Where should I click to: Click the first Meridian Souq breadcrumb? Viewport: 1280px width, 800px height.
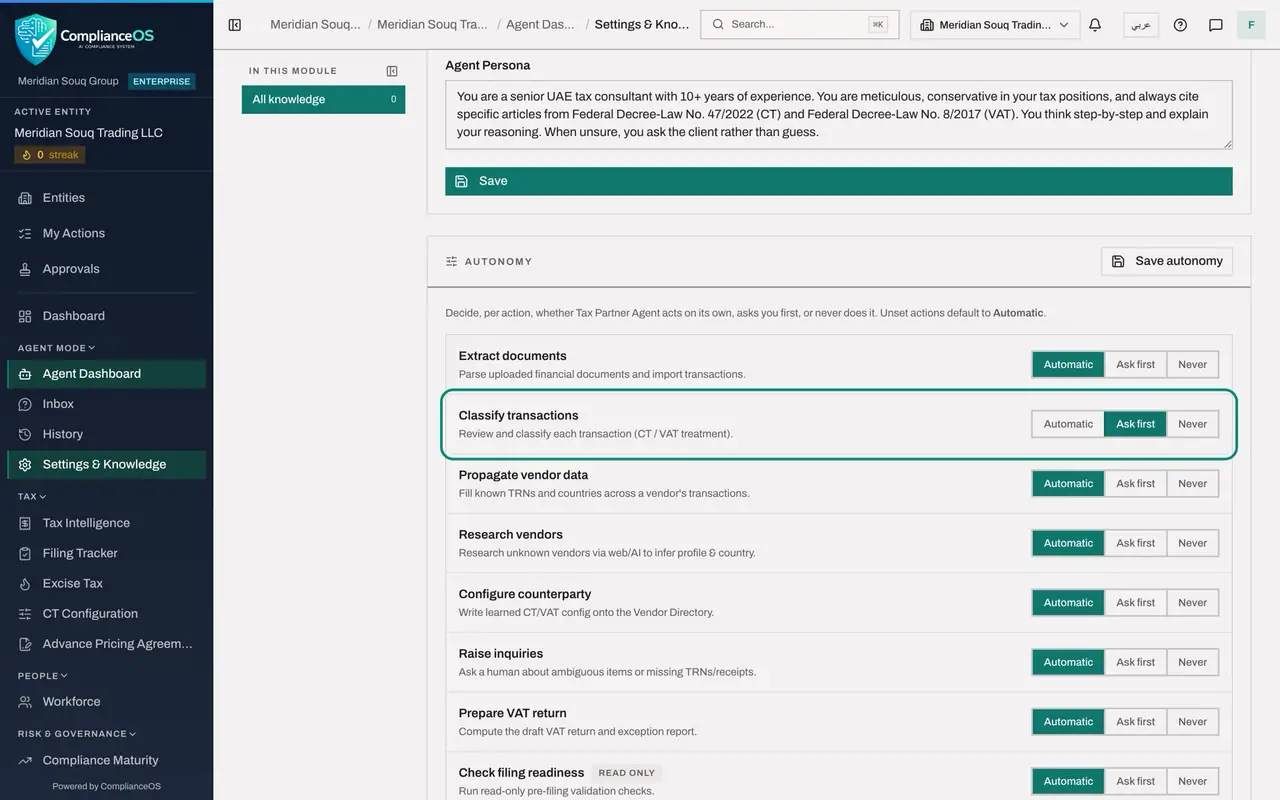tap(315, 25)
